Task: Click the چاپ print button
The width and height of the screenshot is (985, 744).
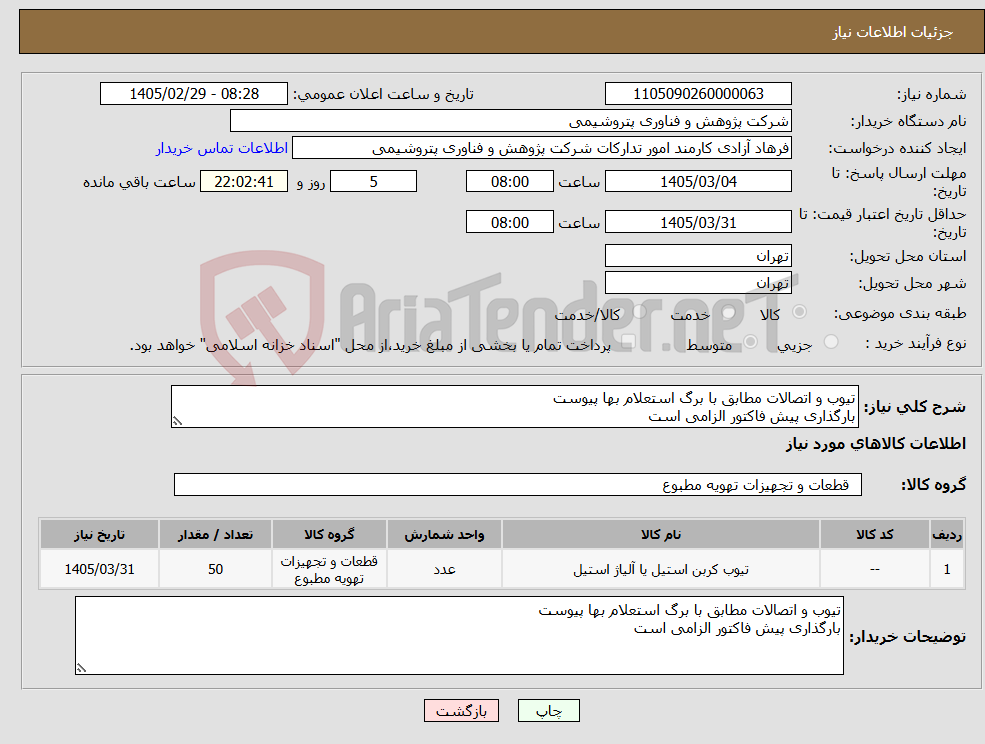Action: [x=548, y=711]
